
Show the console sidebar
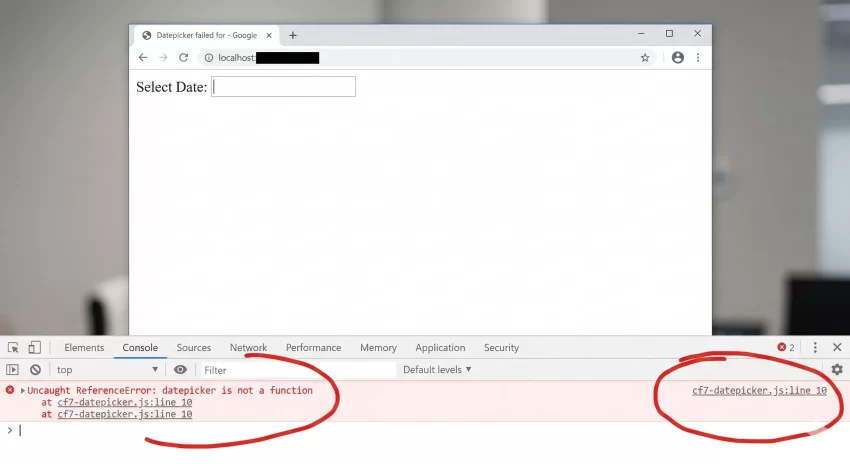pos(12,370)
